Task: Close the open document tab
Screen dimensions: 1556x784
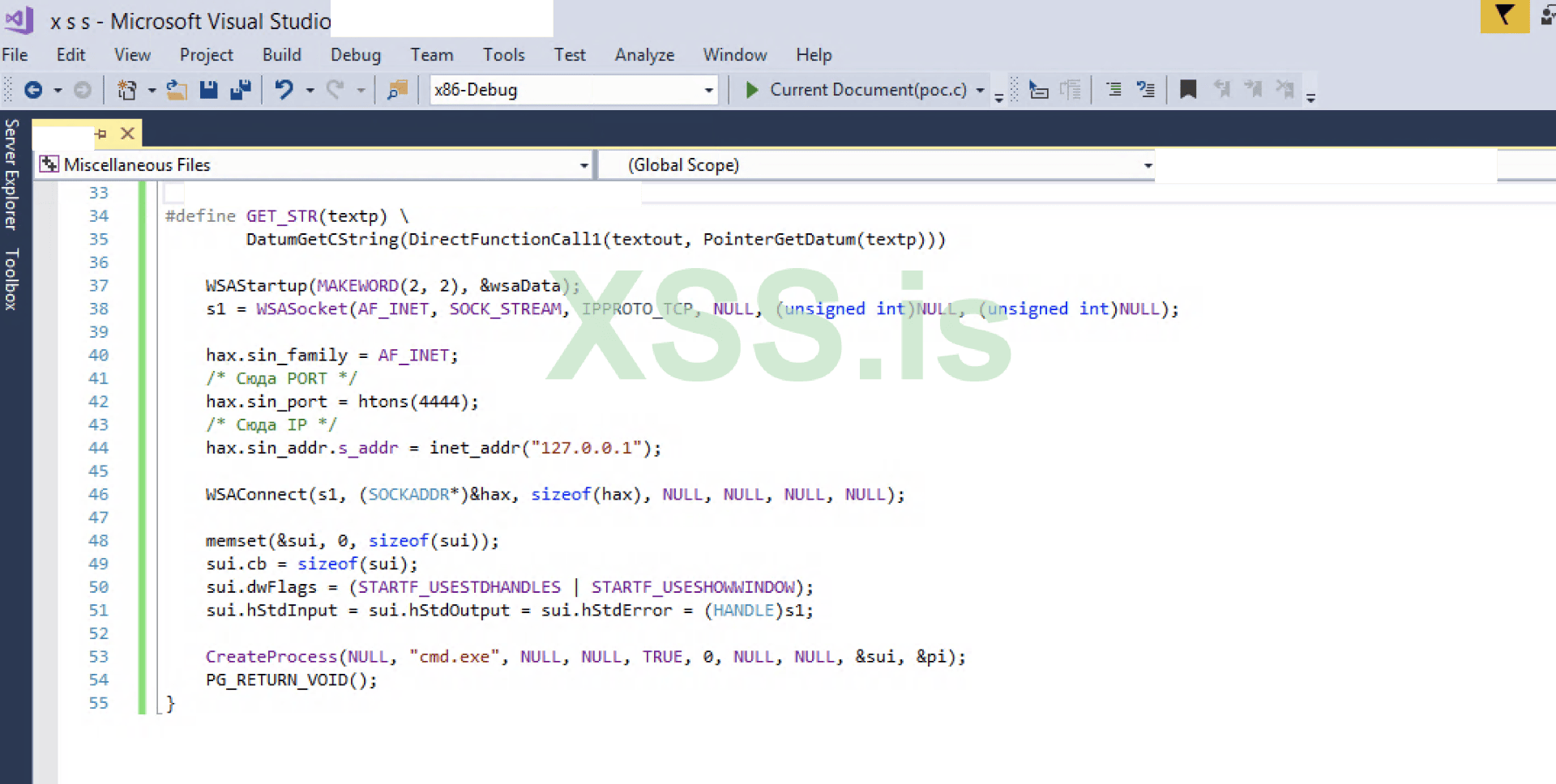Action: pos(127,133)
